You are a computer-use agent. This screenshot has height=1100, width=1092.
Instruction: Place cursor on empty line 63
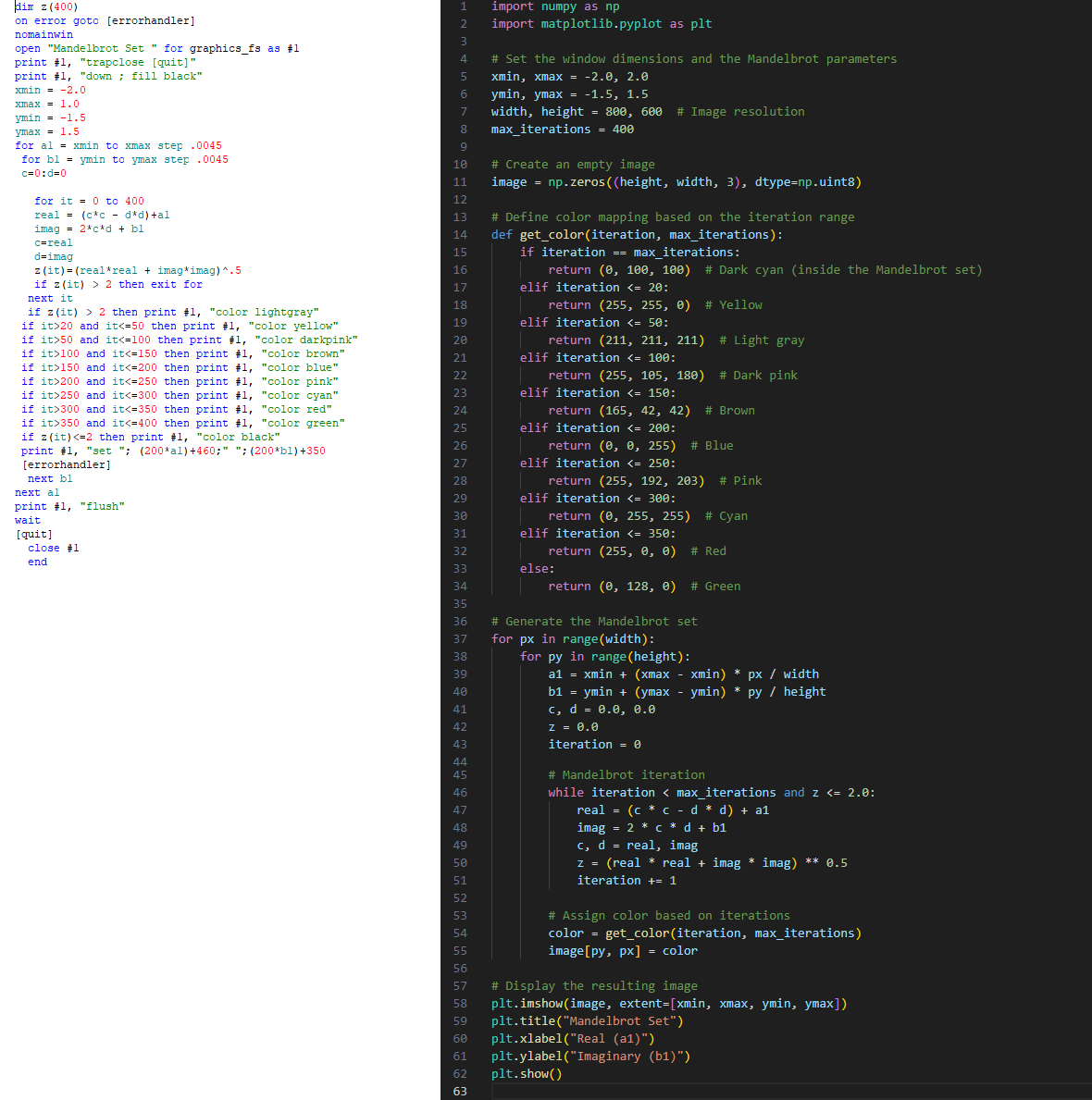[648, 1092]
